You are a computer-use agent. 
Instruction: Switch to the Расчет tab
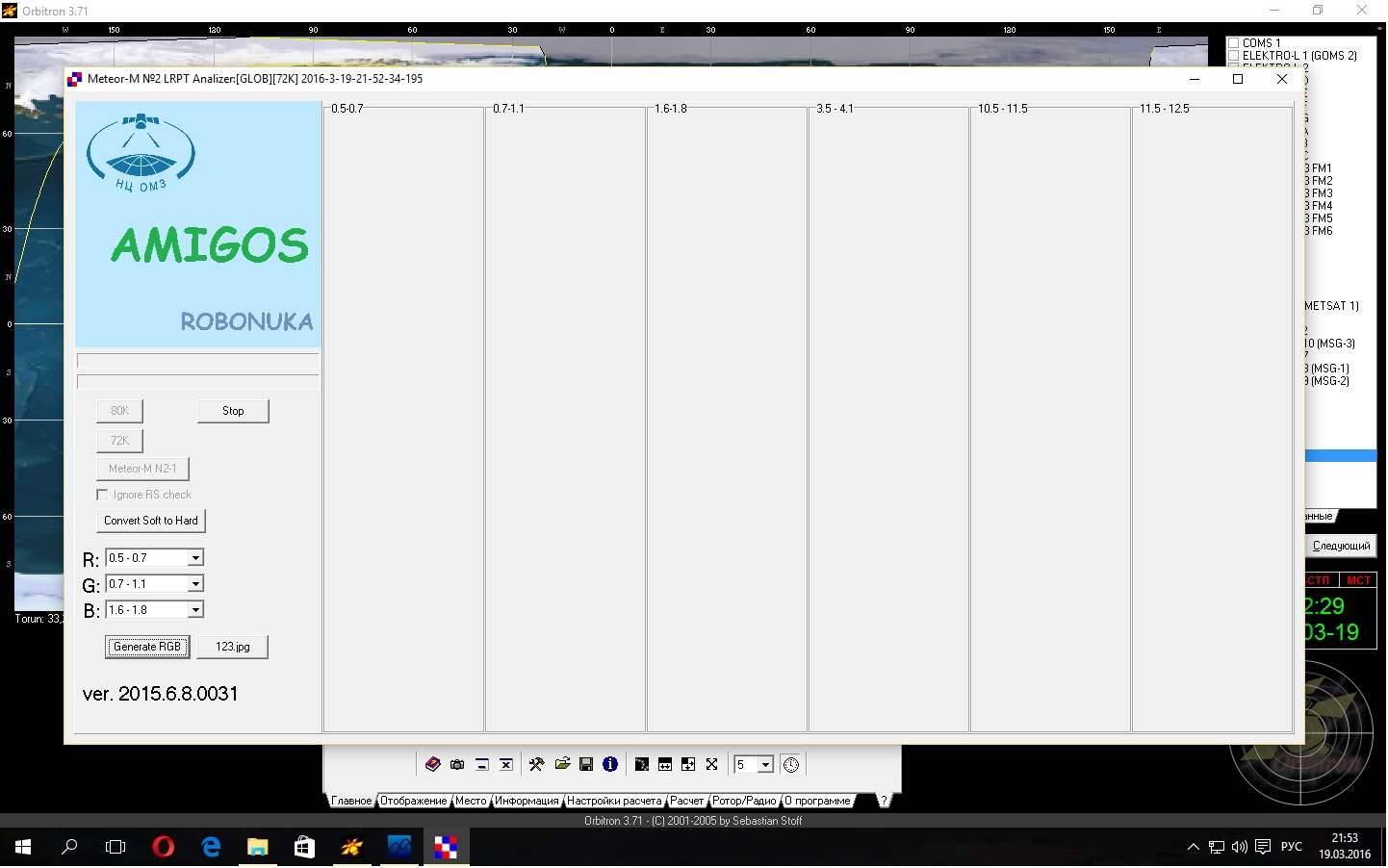click(x=687, y=802)
